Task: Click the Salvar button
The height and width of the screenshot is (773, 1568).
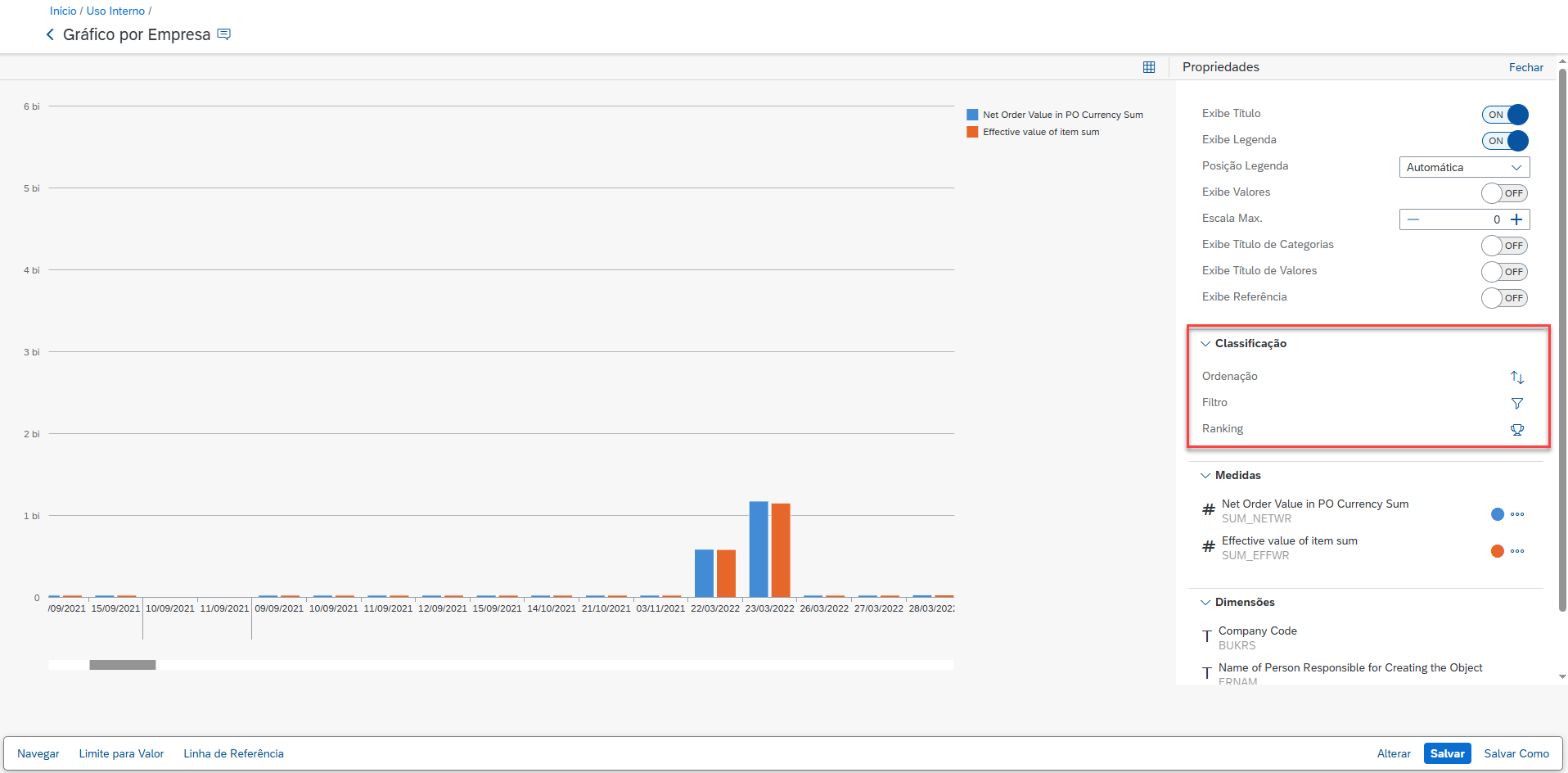Action: [x=1447, y=753]
